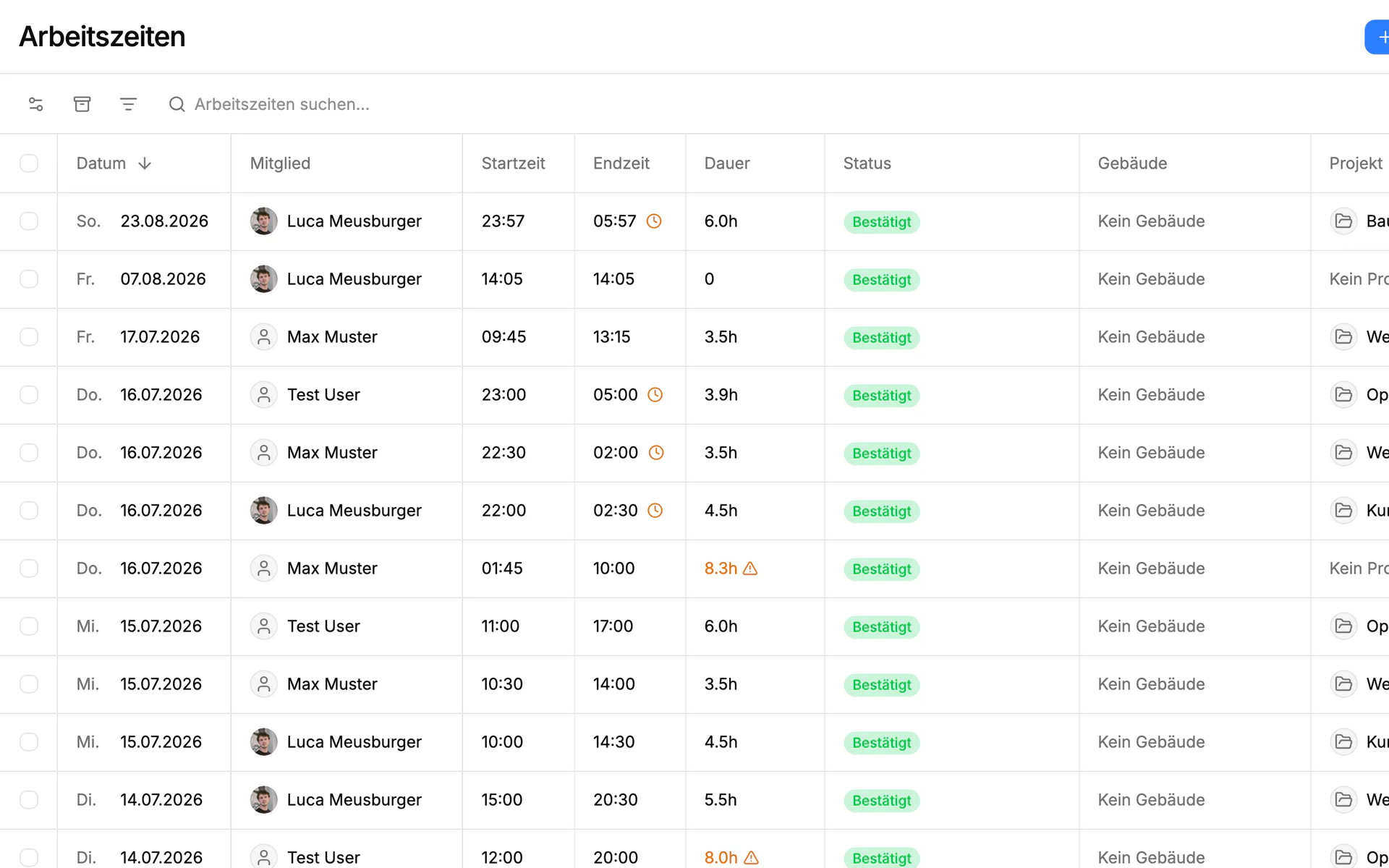
Task: Click clock icon beside 02:00 end time
Action: coord(656,453)
